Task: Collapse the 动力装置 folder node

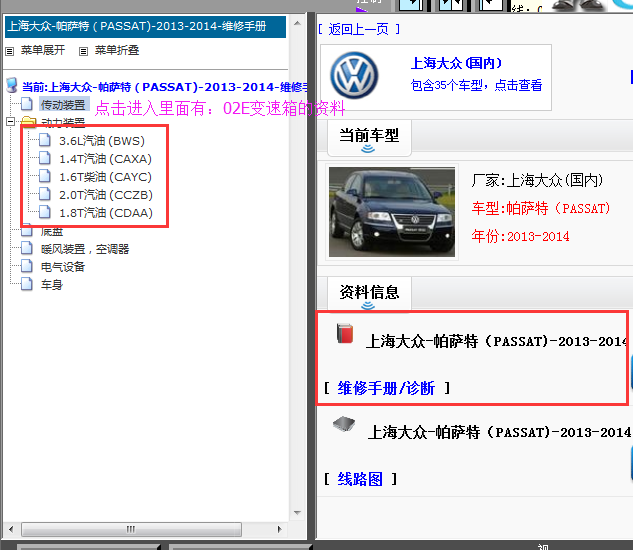Action: (10, 121)
